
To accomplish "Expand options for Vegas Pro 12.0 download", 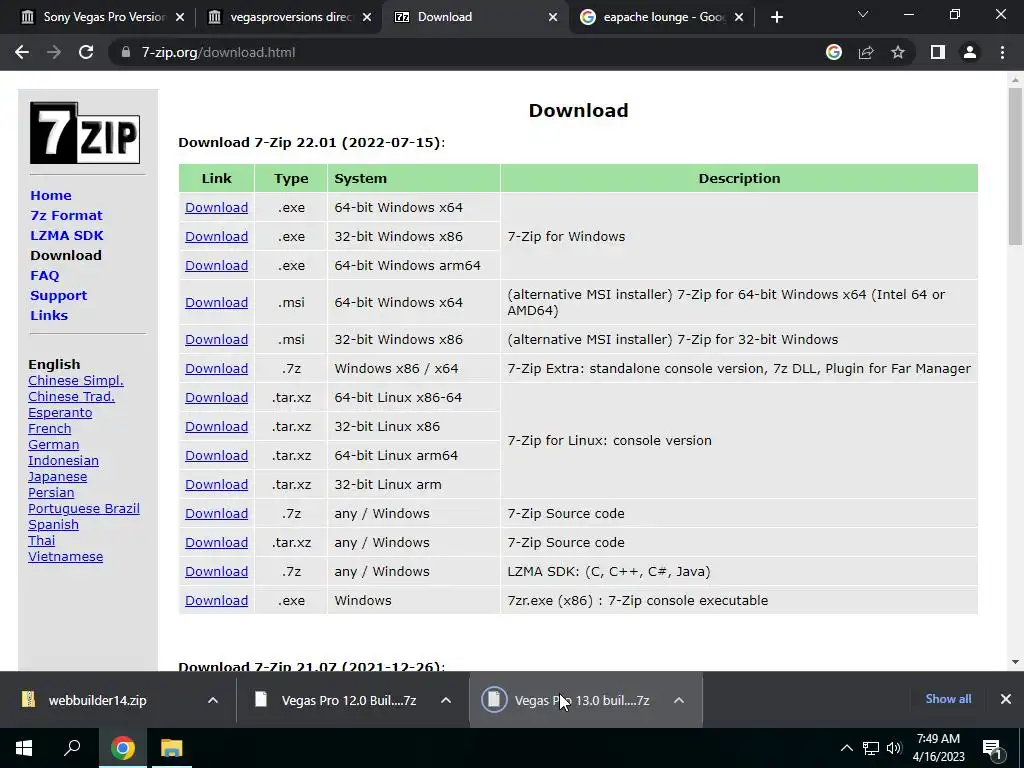I will pyautogui.click(x=446, y=700).
